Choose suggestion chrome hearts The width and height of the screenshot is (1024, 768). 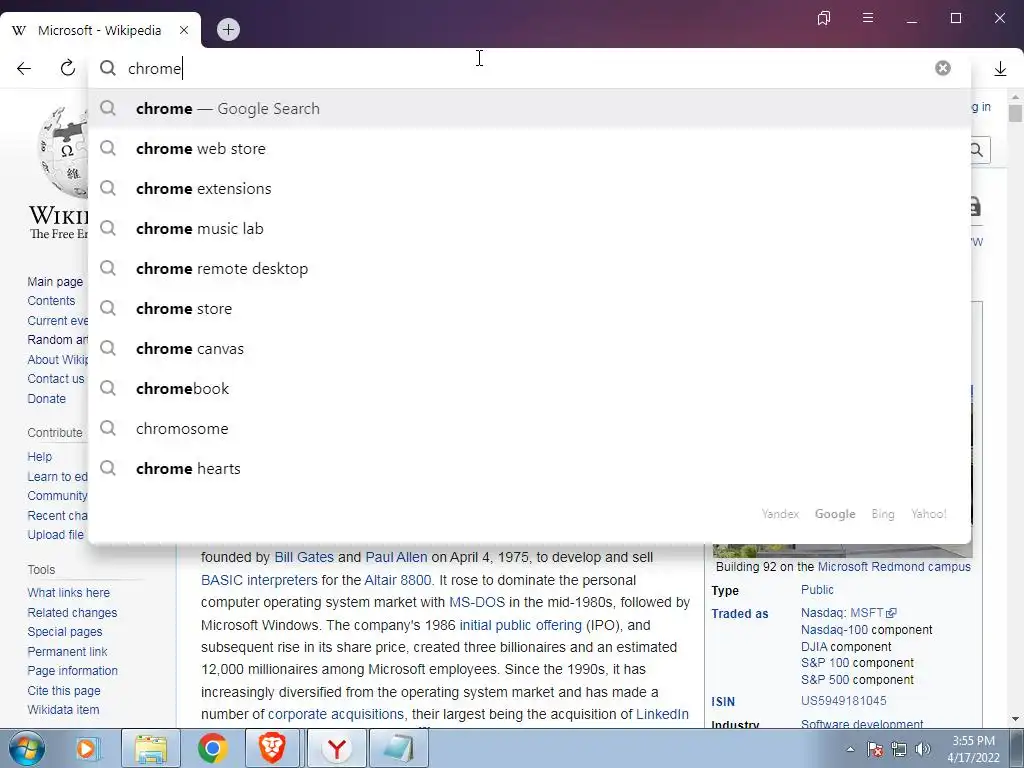(530, 468)
